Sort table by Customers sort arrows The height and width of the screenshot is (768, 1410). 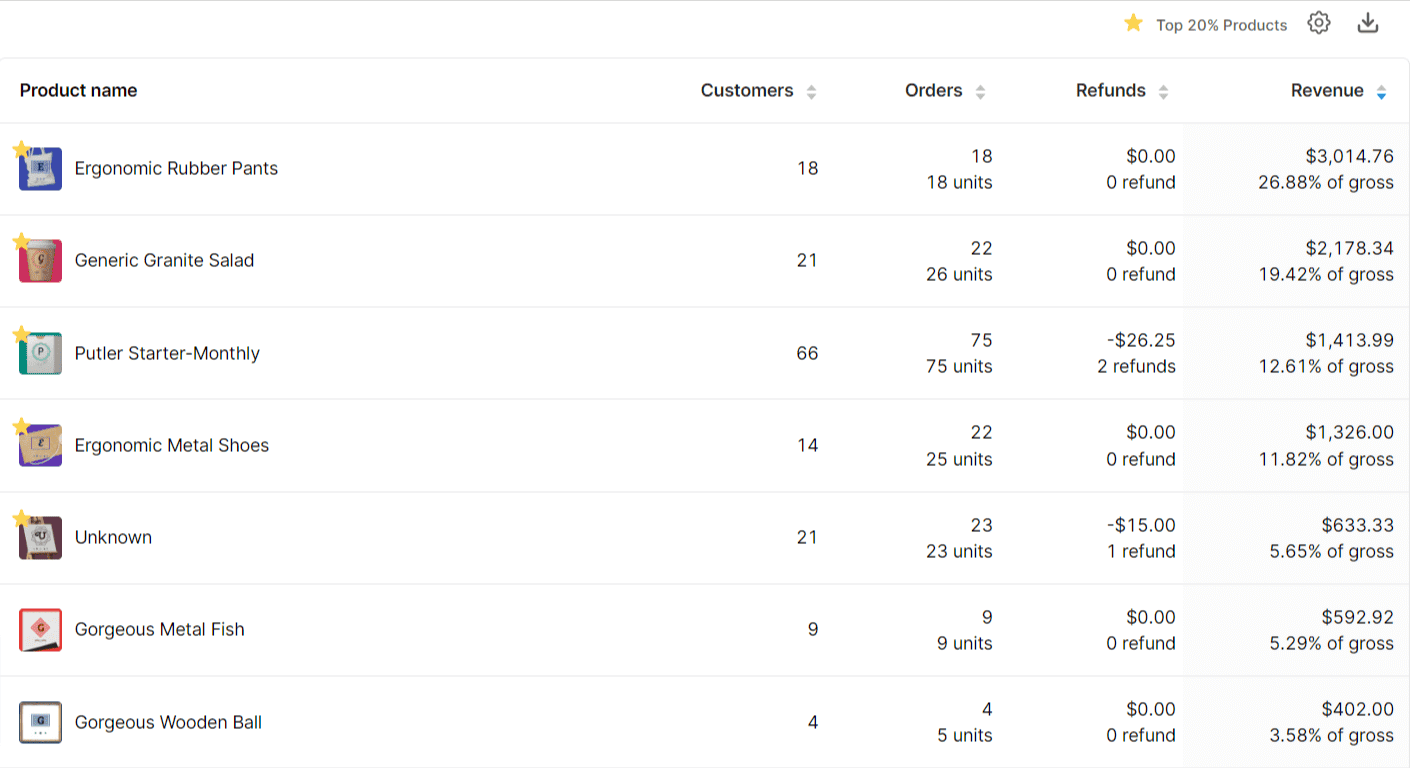[811, 92]
